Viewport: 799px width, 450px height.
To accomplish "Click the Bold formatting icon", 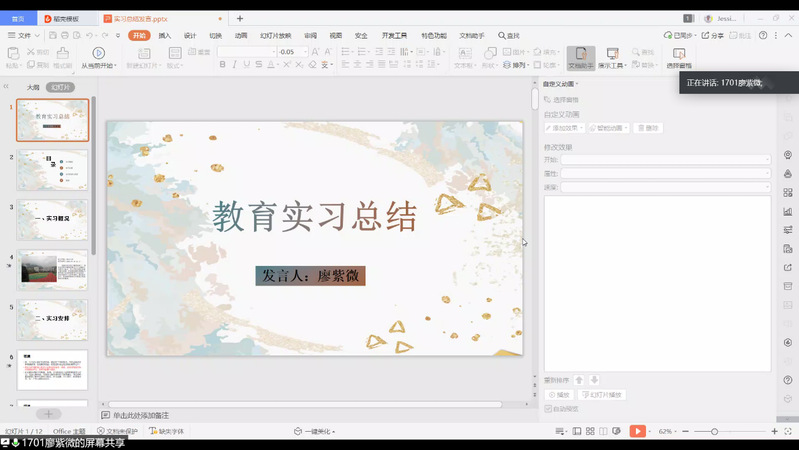I will click(222, 65).
